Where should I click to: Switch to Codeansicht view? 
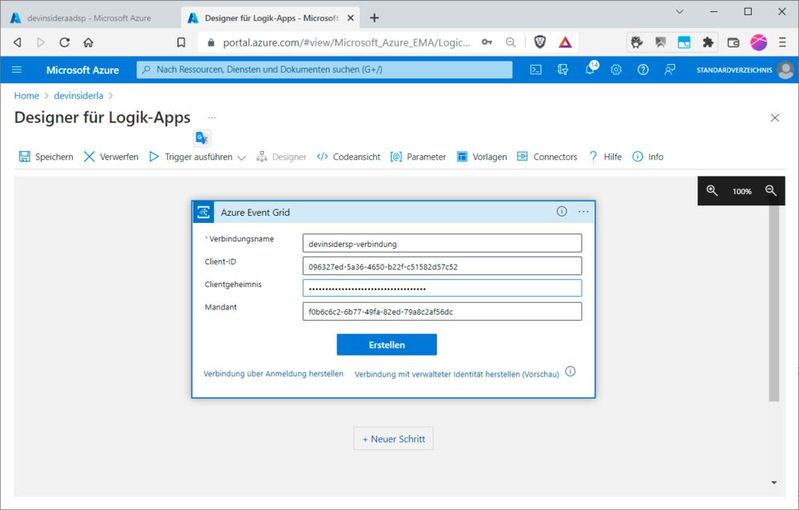tap(349, 156)
